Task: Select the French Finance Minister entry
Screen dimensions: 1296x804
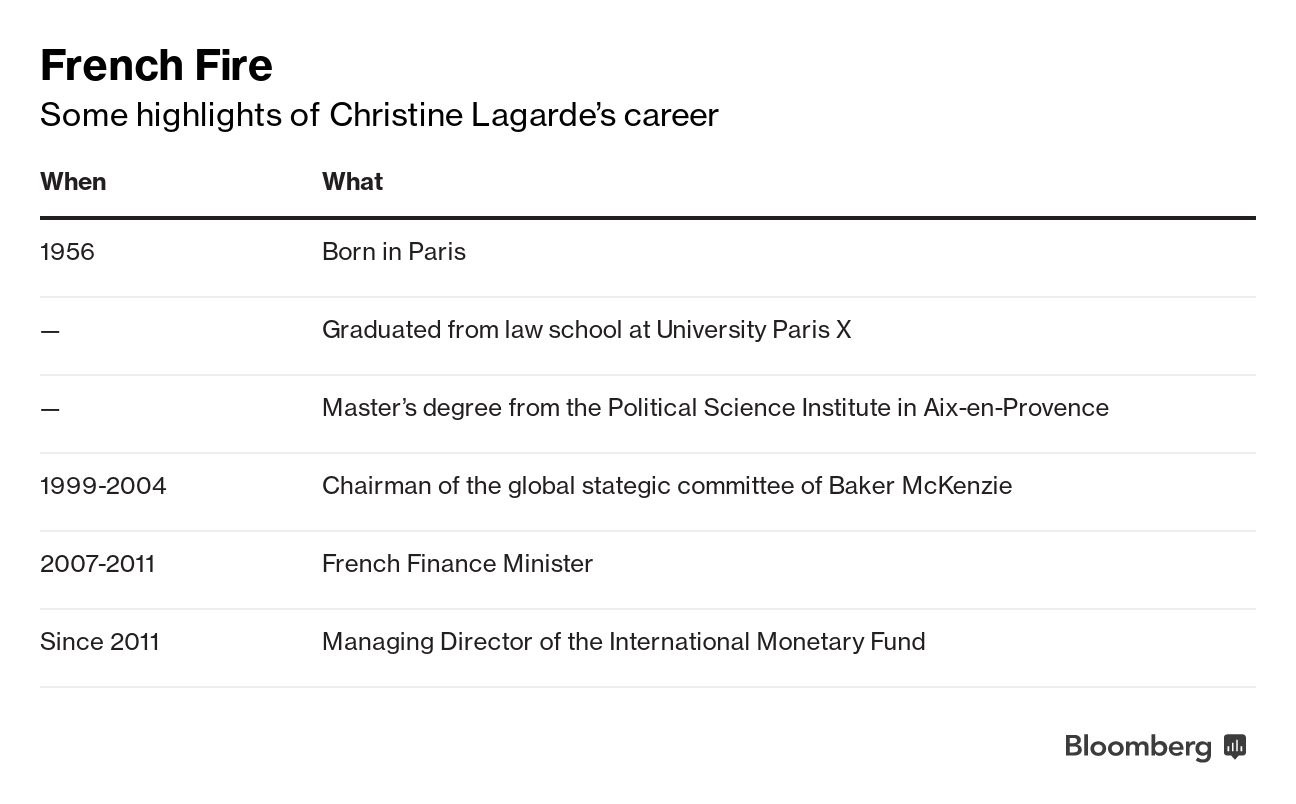Action: 457,564
